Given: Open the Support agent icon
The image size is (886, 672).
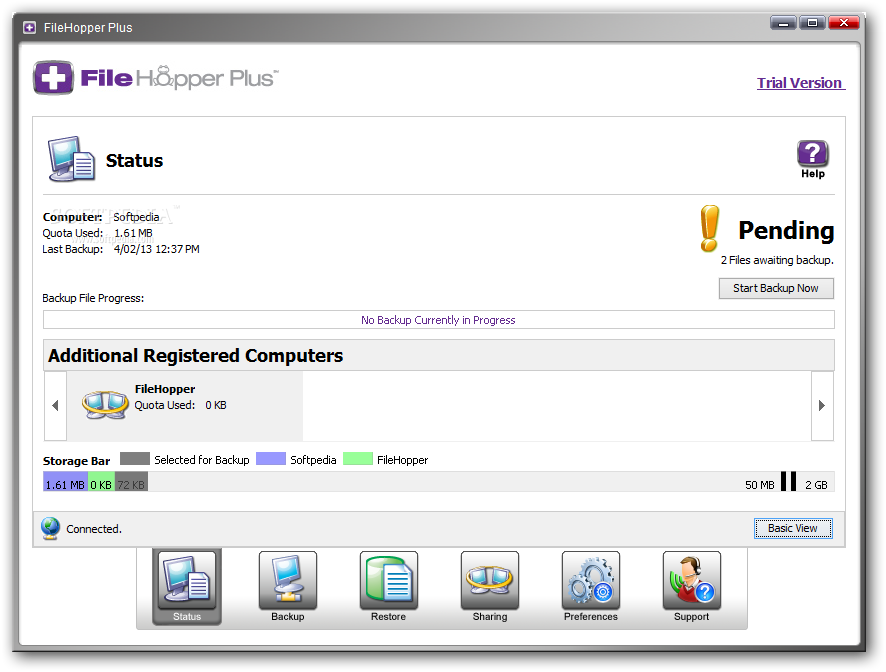Looking at the screenshot, I should tap(692, 580).
